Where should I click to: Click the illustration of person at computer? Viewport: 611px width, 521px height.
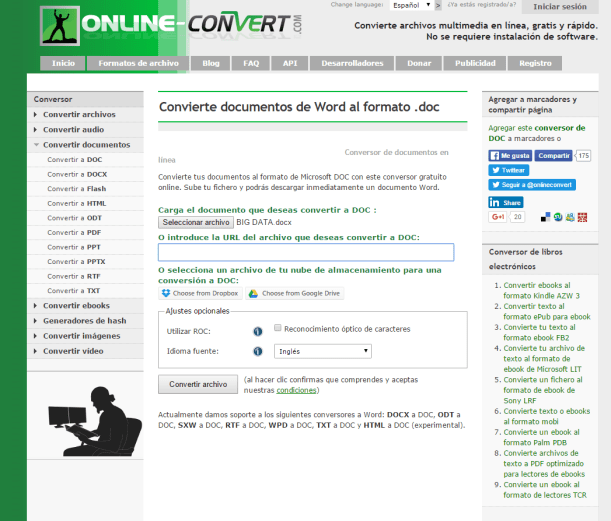[x=95, y=421]
